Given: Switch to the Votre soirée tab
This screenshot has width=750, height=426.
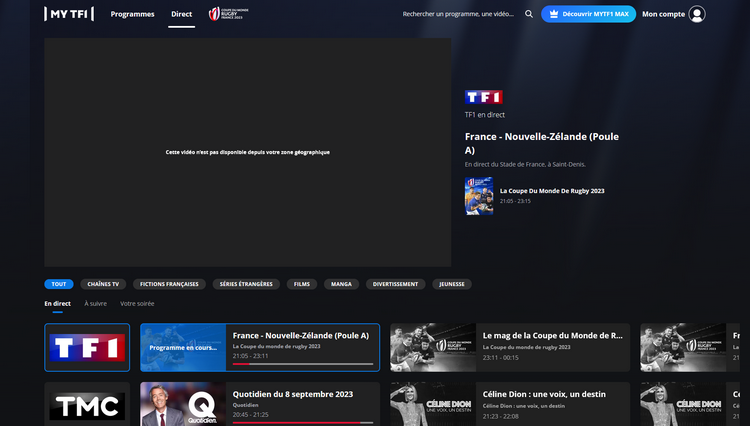Looking at the screenshot, I should tap(137, 304).
